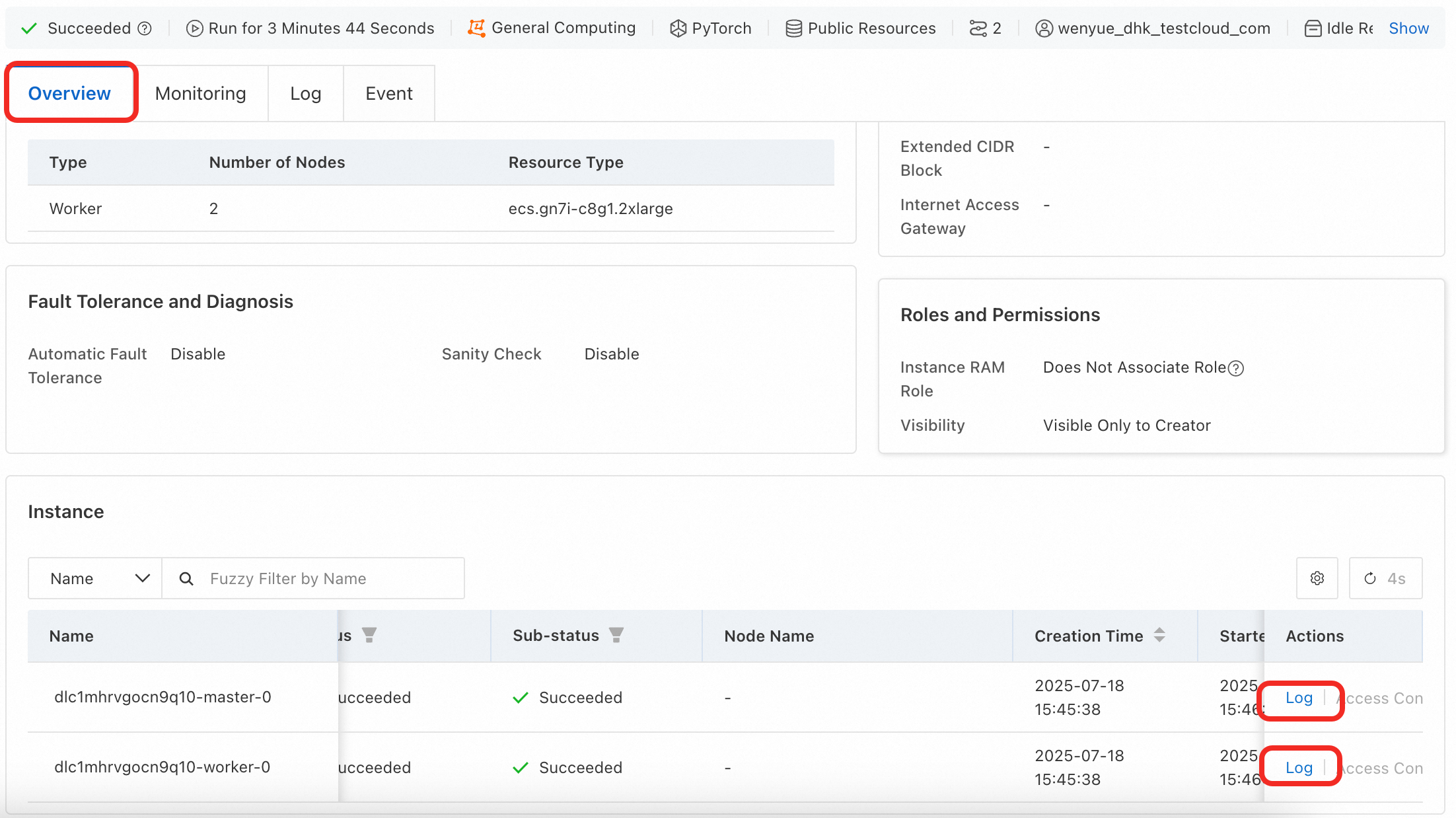Open Log for the master-0 instance

[1298, 698]
